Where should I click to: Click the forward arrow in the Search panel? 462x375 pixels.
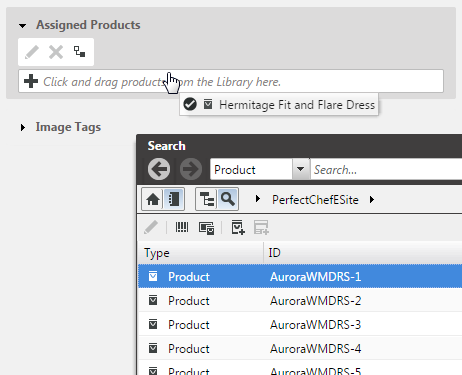tap(191, 169)
